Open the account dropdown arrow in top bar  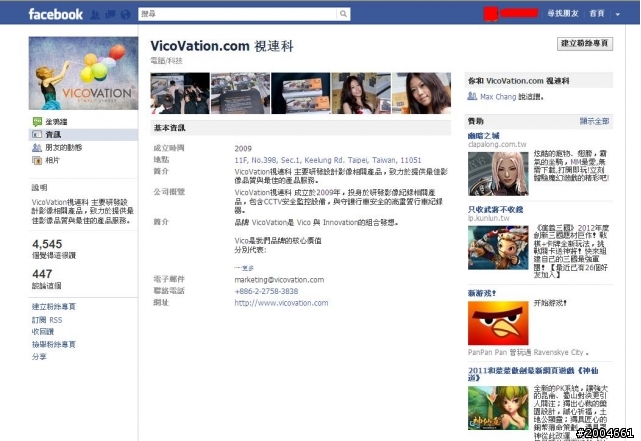click(x=618, y=14)
